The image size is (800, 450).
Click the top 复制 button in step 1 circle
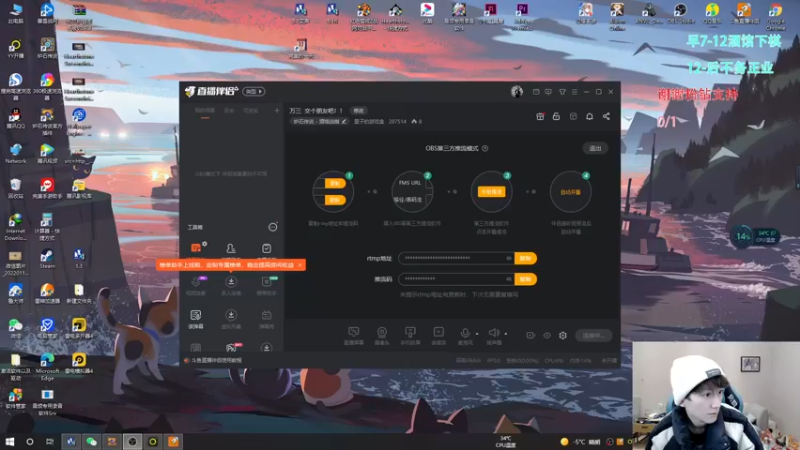click(x=335, y=183)
